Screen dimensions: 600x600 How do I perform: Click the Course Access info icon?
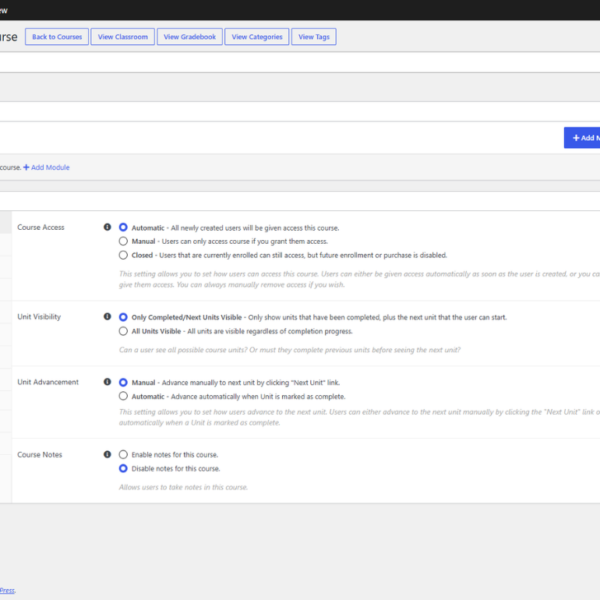pyautogui.click(x=107, y=227)
